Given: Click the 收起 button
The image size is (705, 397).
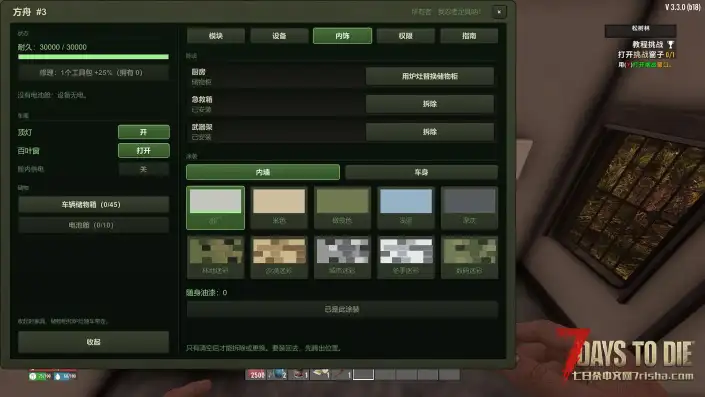Looking at the screenshot, I should pyautogui.click(x=94, y=342).
